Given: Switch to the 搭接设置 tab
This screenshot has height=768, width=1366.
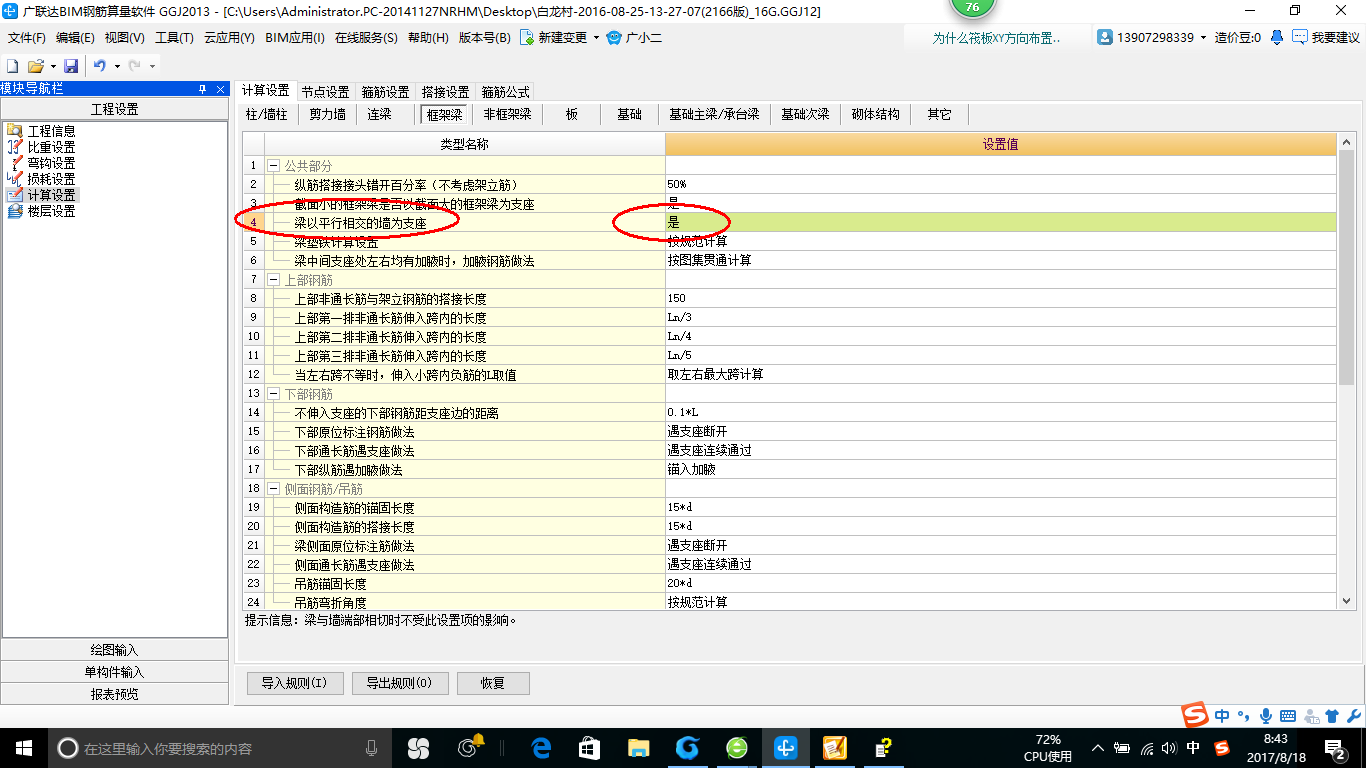Looking at the screenshot, I should point(445,91).
